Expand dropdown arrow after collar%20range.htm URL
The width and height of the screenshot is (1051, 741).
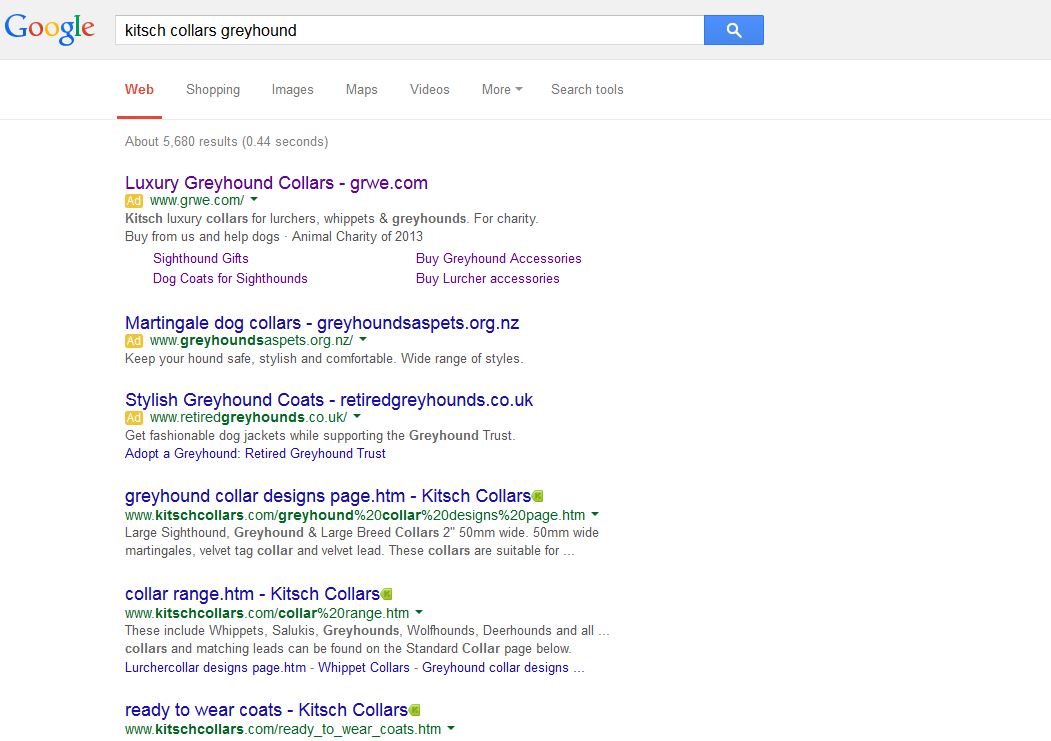(419, 612)
